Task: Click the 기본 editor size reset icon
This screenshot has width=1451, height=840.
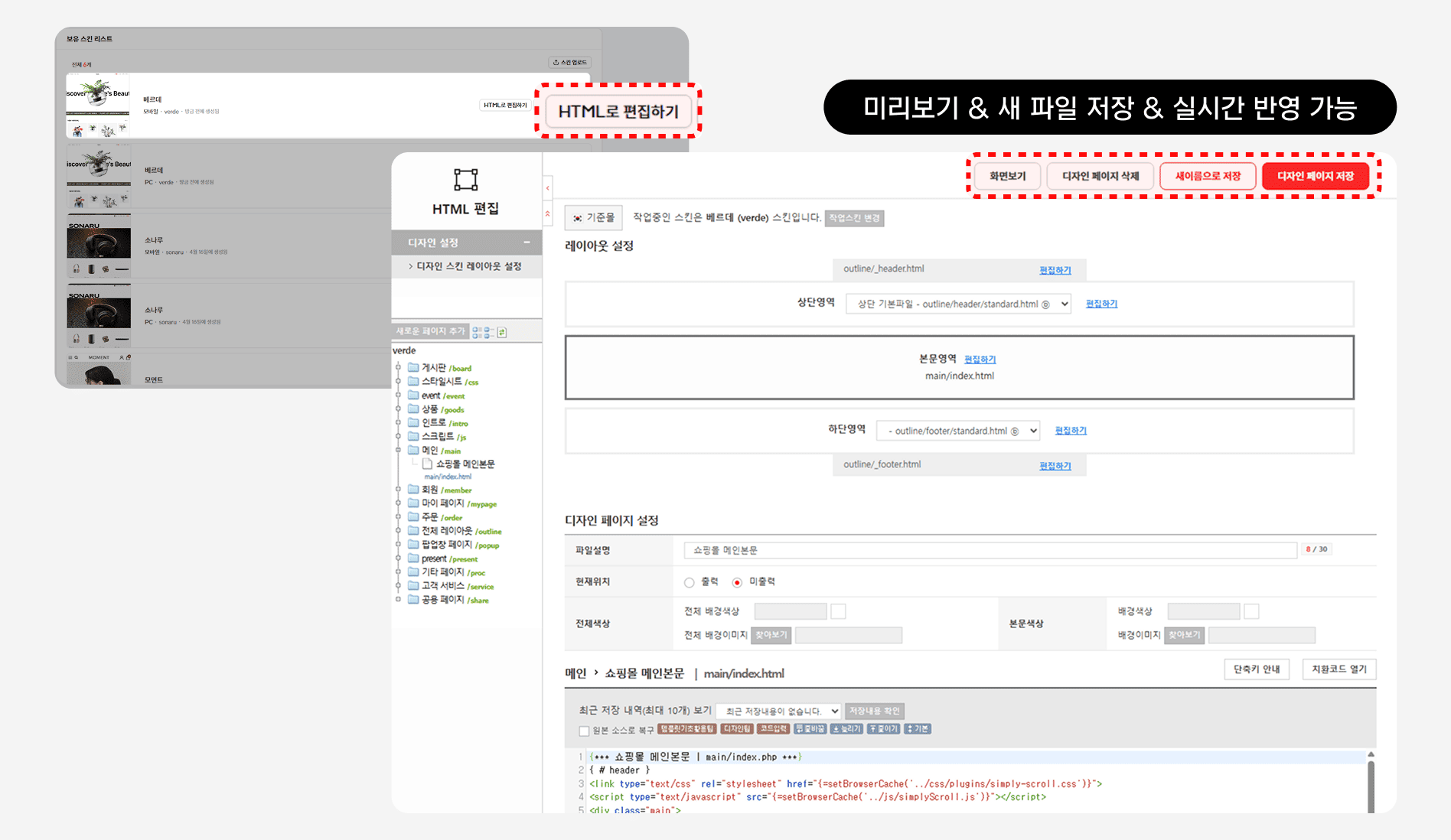Action: (x=918, y=728)
